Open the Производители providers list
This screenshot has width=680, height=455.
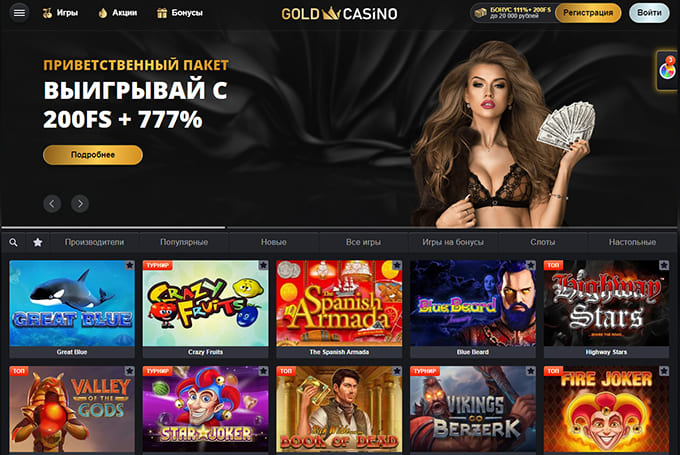coord(95,242)
